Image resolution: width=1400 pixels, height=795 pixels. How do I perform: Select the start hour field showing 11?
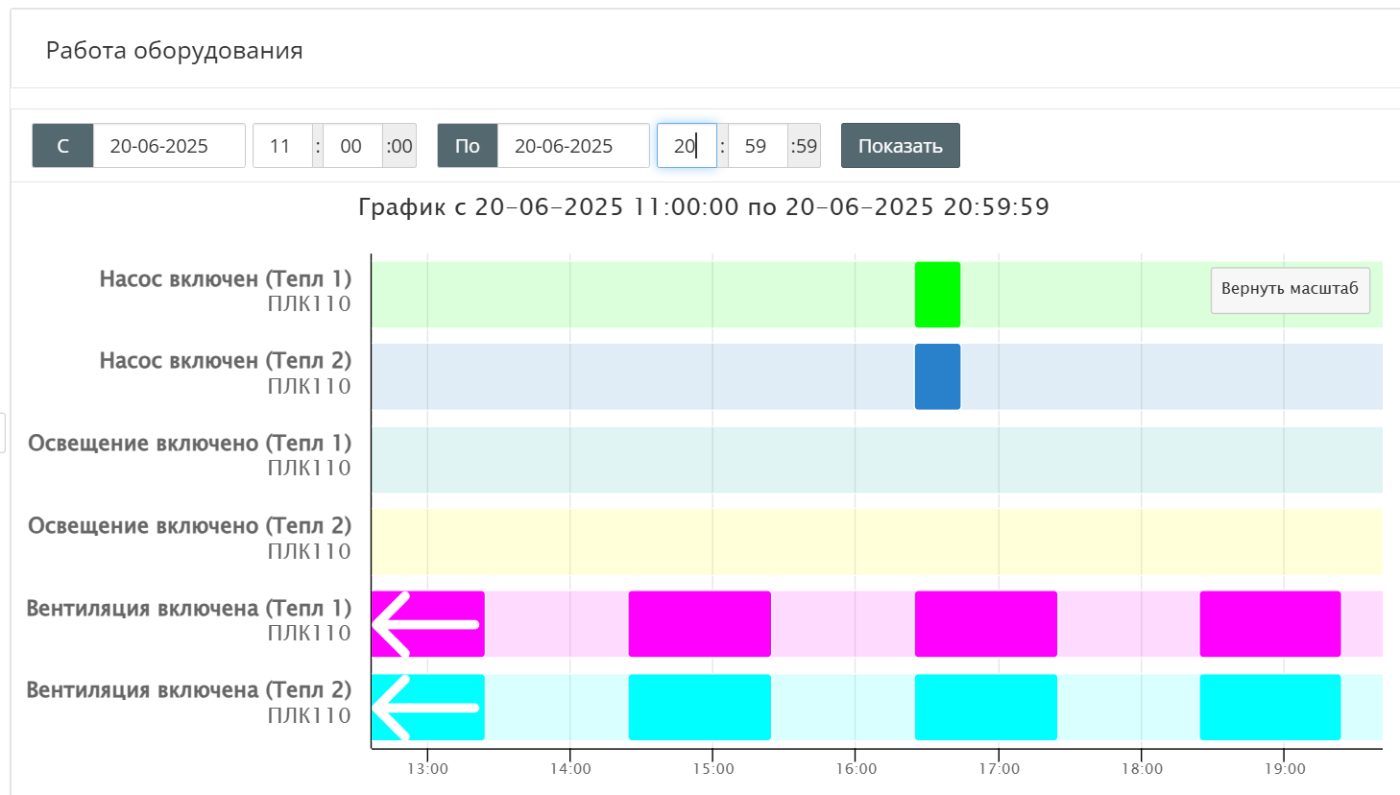coord(281,146)
